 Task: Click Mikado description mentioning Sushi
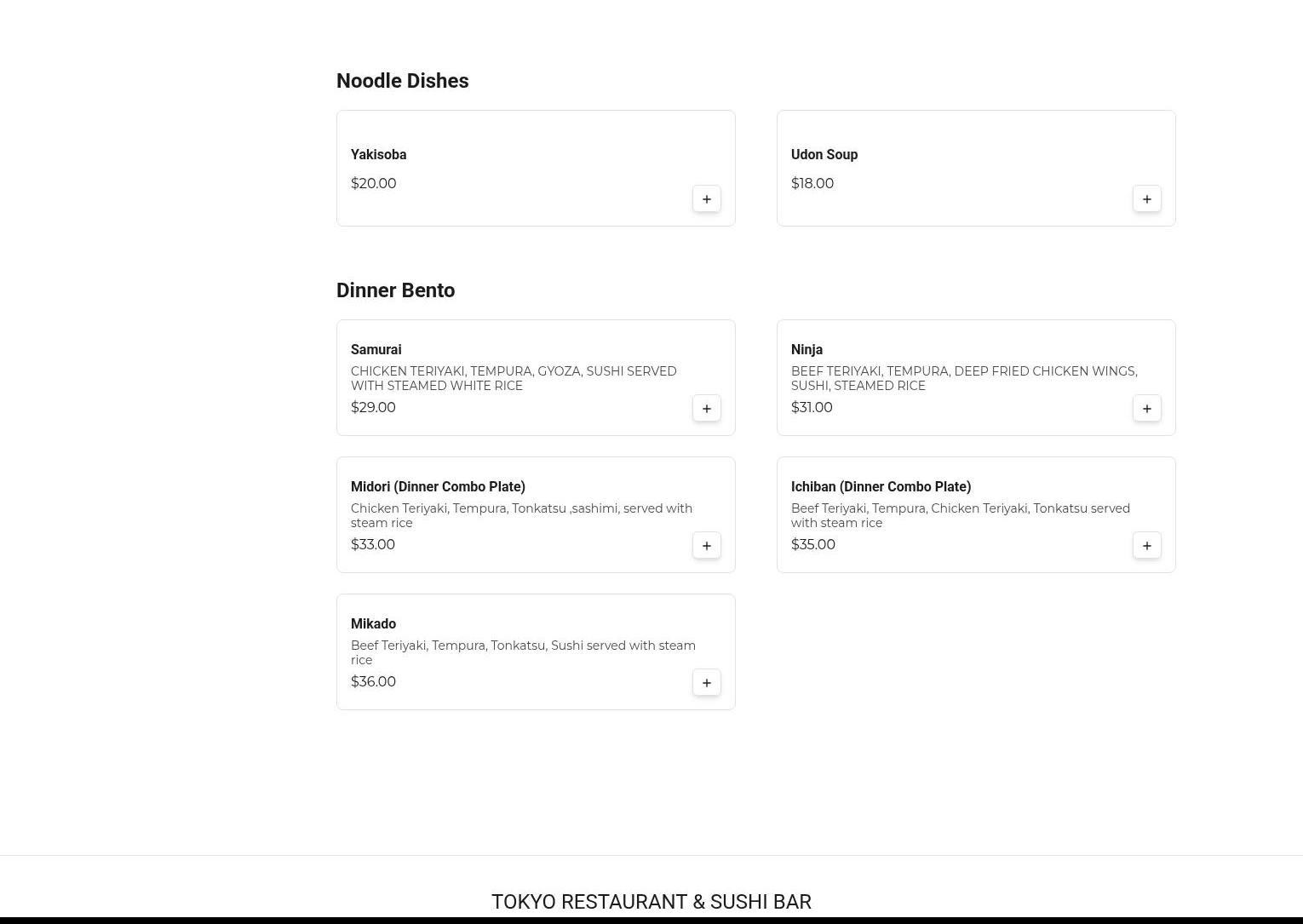[523, 652]
